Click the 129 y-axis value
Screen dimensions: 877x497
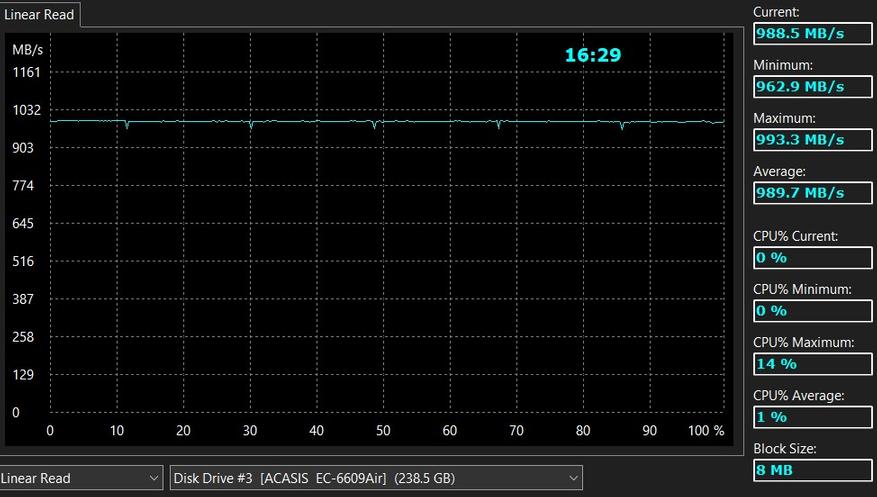[x=23, y=375]
